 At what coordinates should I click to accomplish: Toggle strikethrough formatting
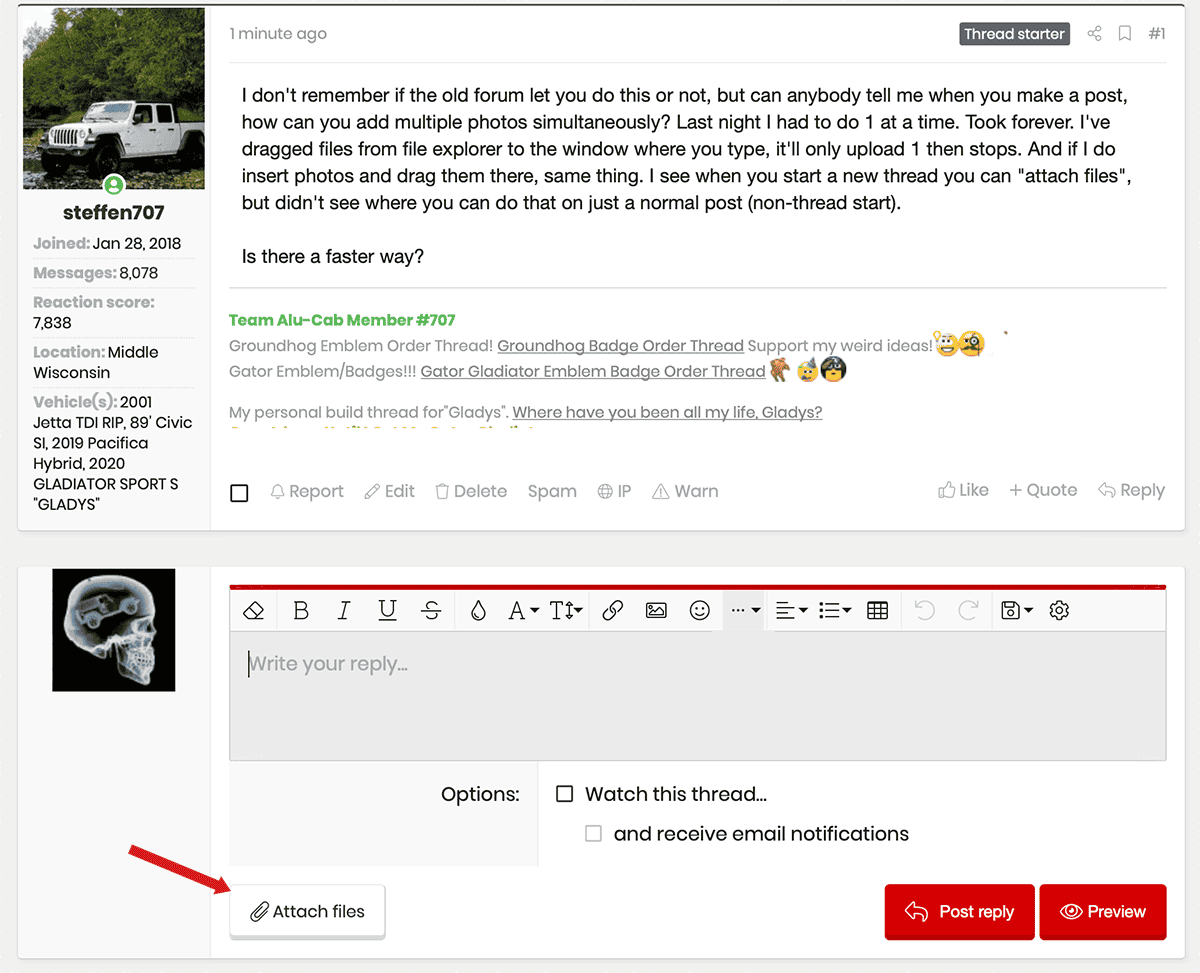(432, 610)
